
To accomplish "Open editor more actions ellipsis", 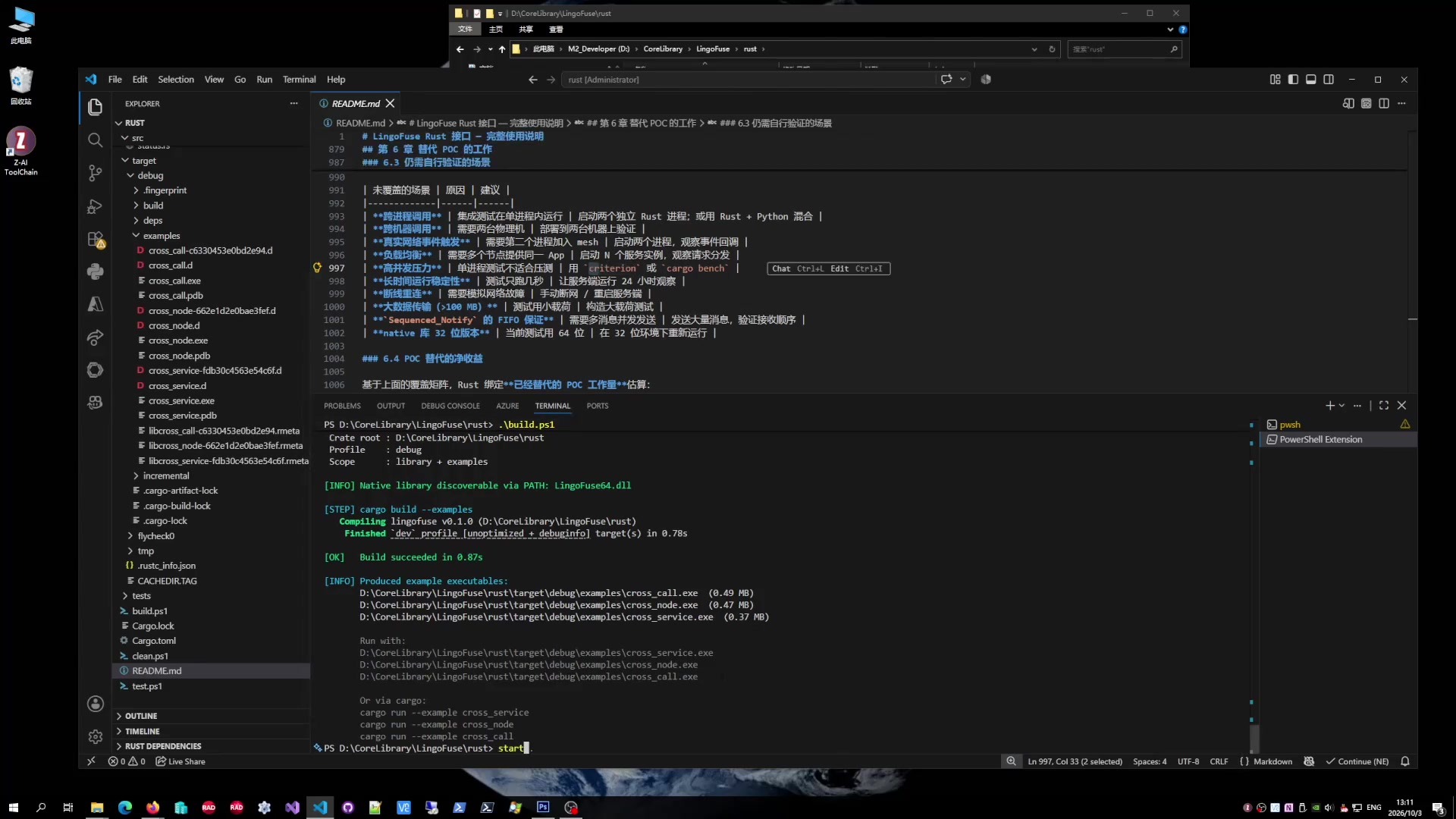I will 1401,103.
